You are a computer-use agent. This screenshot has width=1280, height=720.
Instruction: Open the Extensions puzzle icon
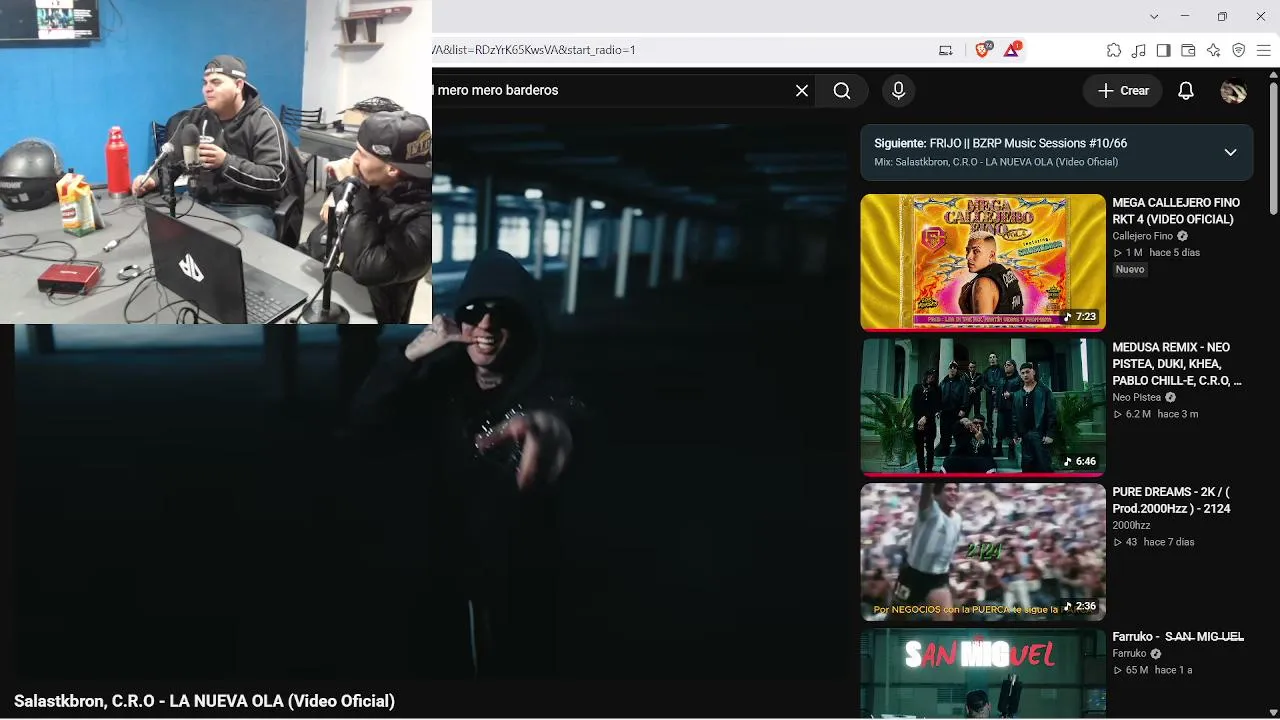click(1114, 50)
